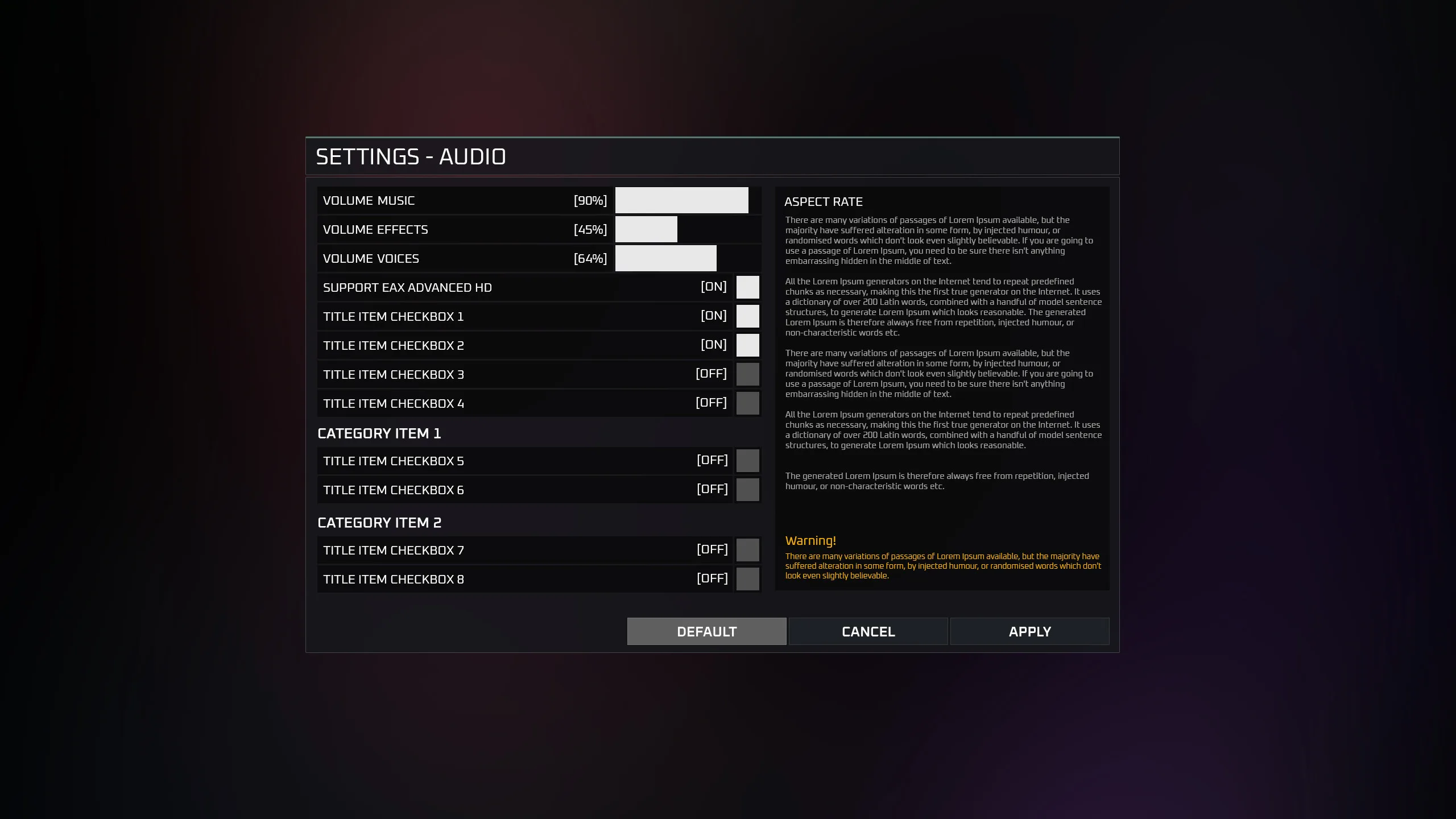Toggle the Support EAX Advanced HD checkbox
This screenshot has height=819, width=1456.
[747, 287]
